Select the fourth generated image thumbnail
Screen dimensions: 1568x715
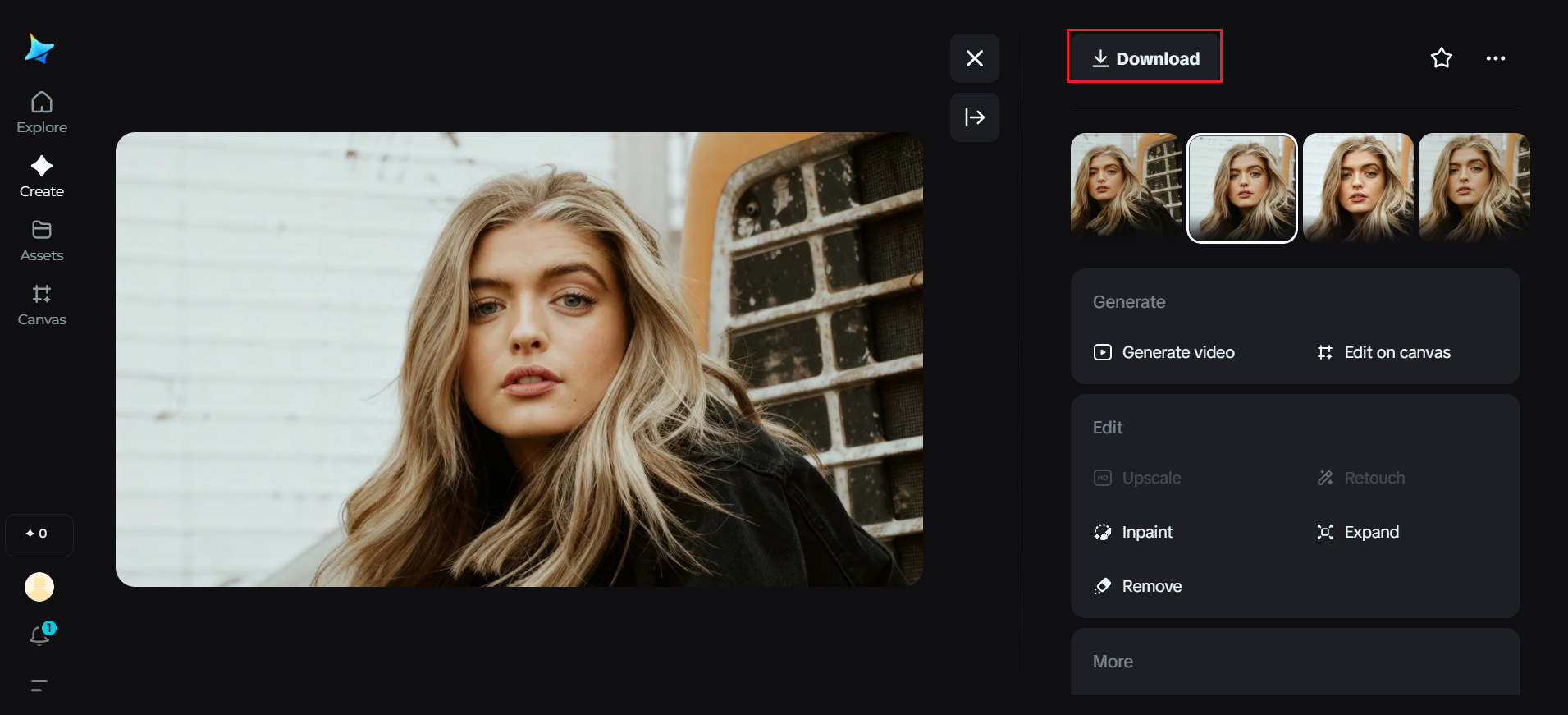pos(1474,187)
